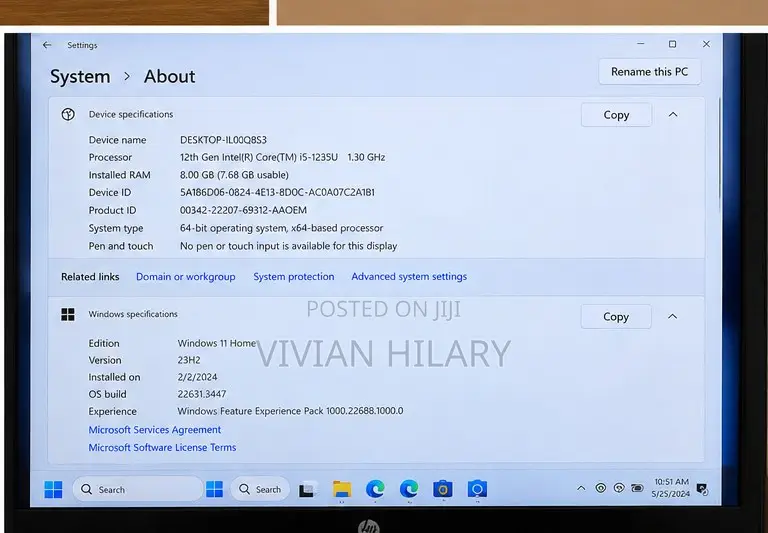Click the Windows specifications heading
This screenshot has height=533, width=768.
pyautogui.click(x=133, y=314)
